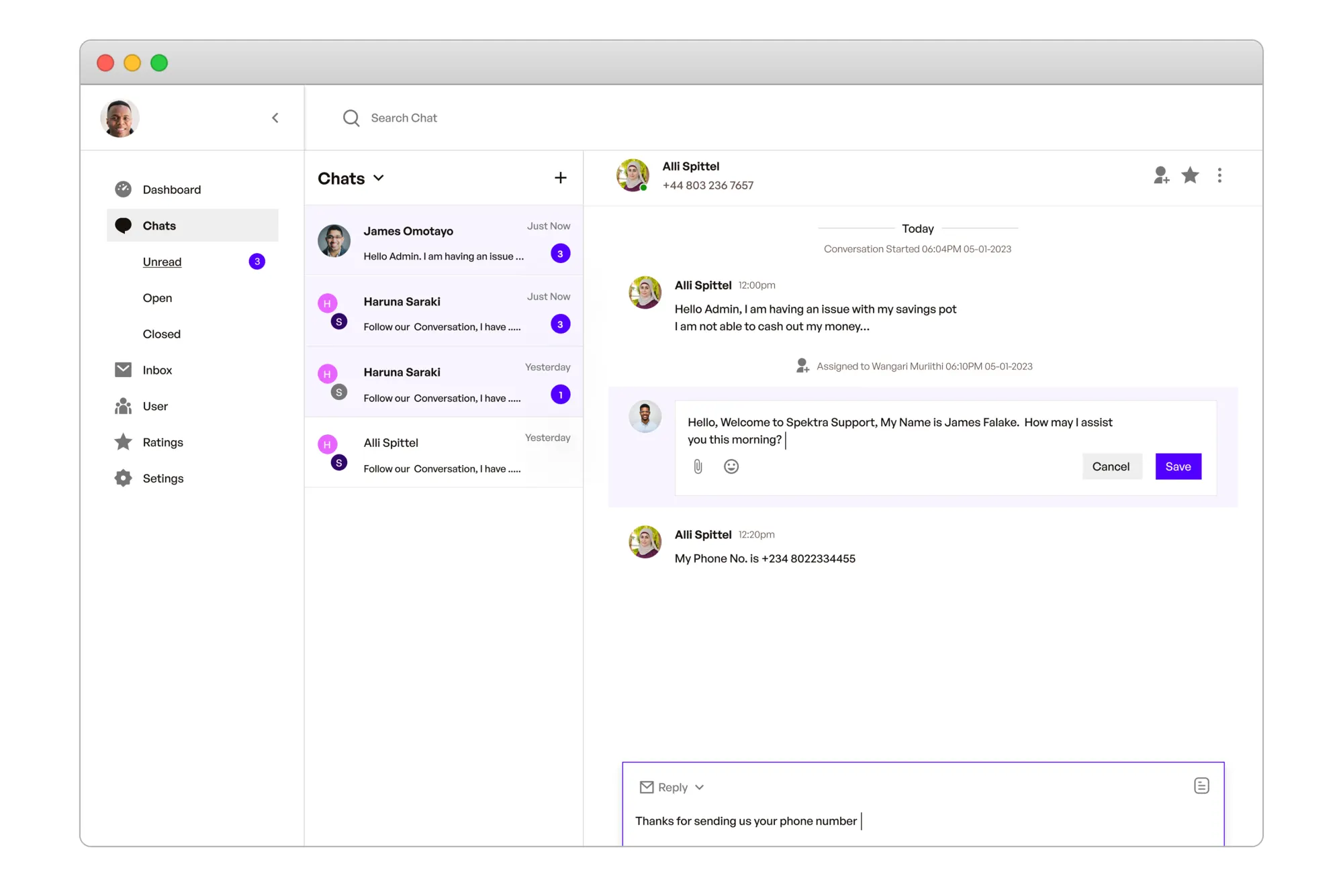Open the emoji picker smiley icon

(x=731, y=466)
